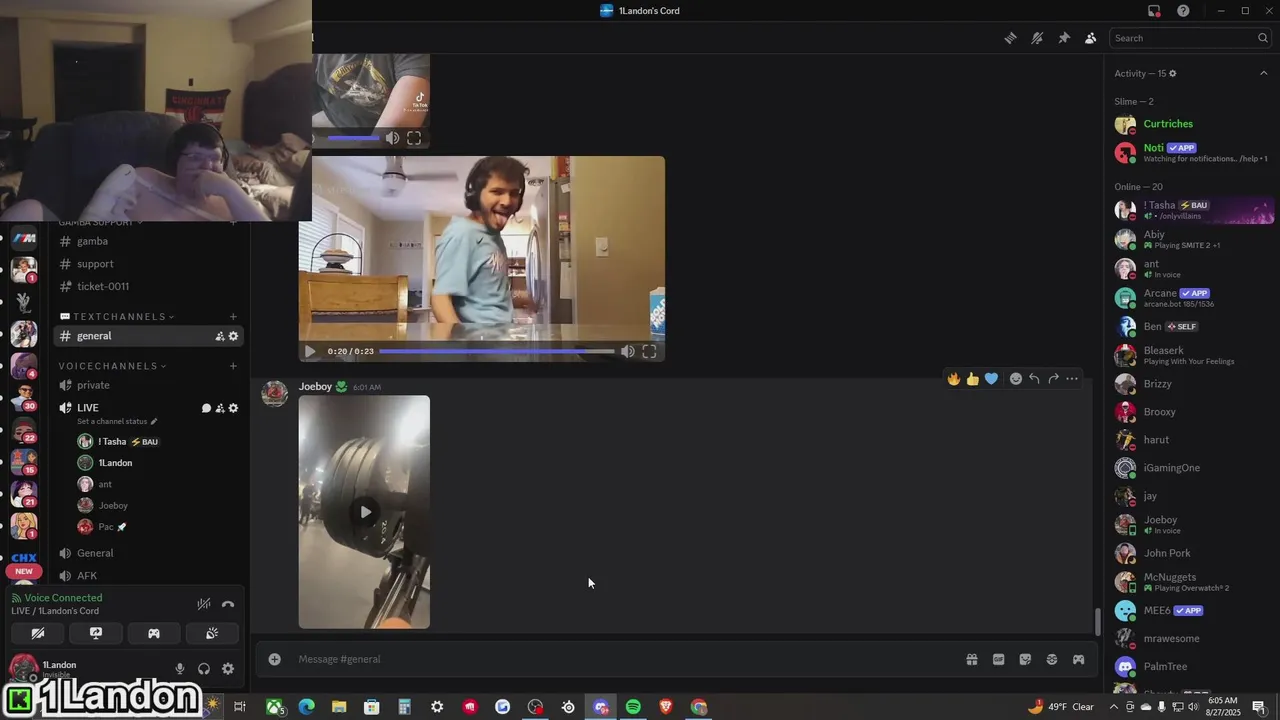
Task: Open the soundboard button
Action: 212,633
